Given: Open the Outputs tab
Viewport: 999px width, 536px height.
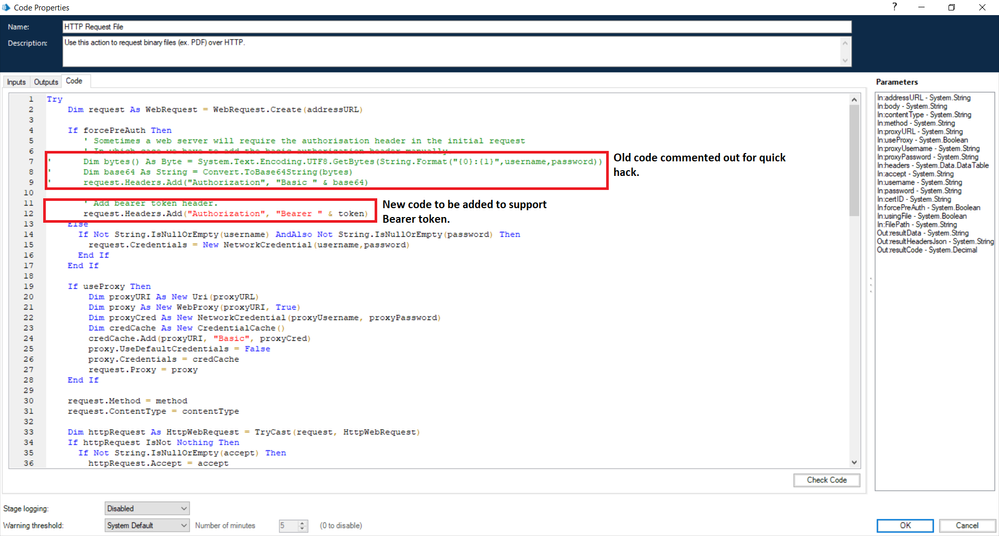Looking at the screenshot, I should 46,81.
